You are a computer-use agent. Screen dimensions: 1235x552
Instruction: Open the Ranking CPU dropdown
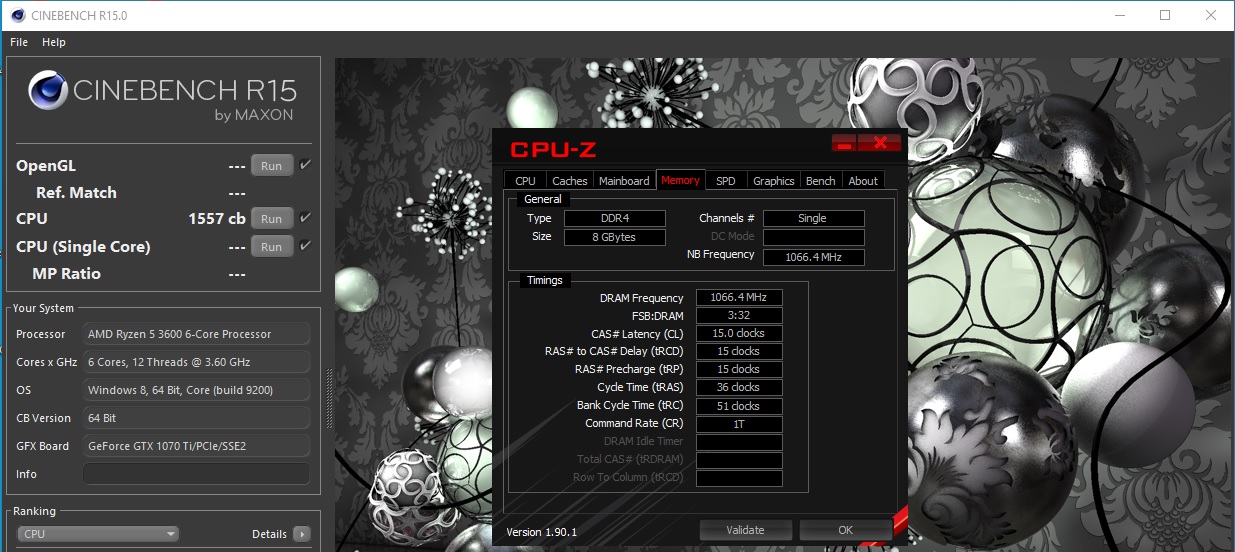[x=99, y=534]
